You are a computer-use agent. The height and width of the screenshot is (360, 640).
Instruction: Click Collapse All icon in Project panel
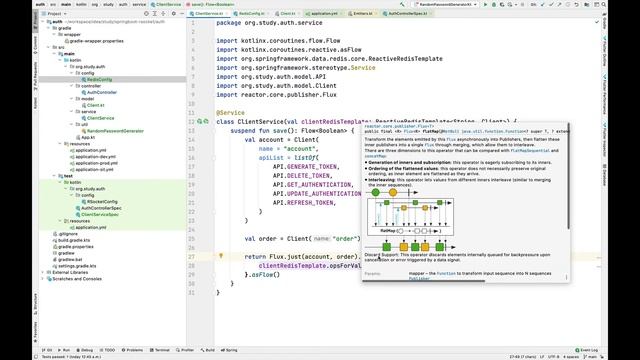pos(163,13)
